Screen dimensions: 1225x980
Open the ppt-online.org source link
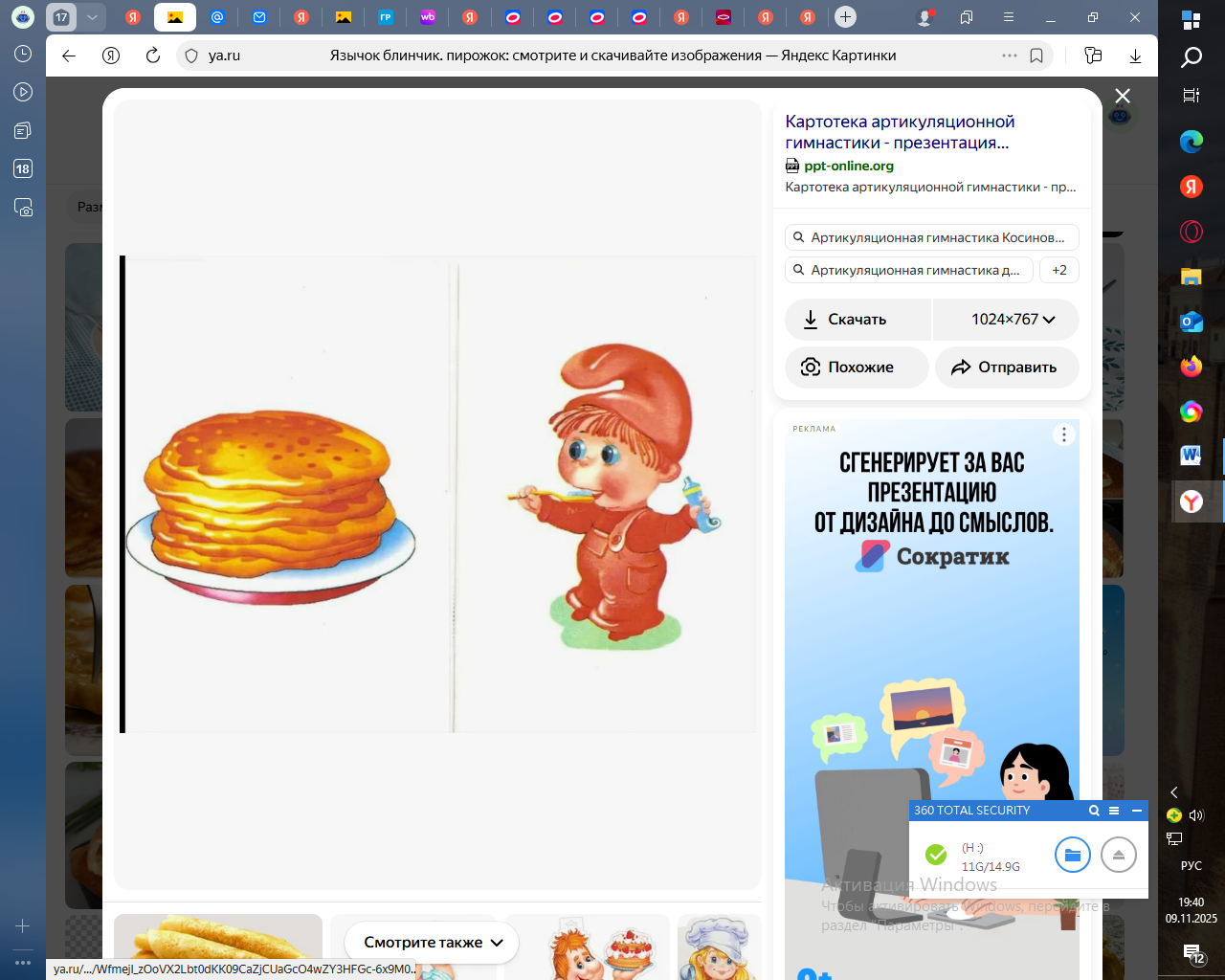[848, 166]
